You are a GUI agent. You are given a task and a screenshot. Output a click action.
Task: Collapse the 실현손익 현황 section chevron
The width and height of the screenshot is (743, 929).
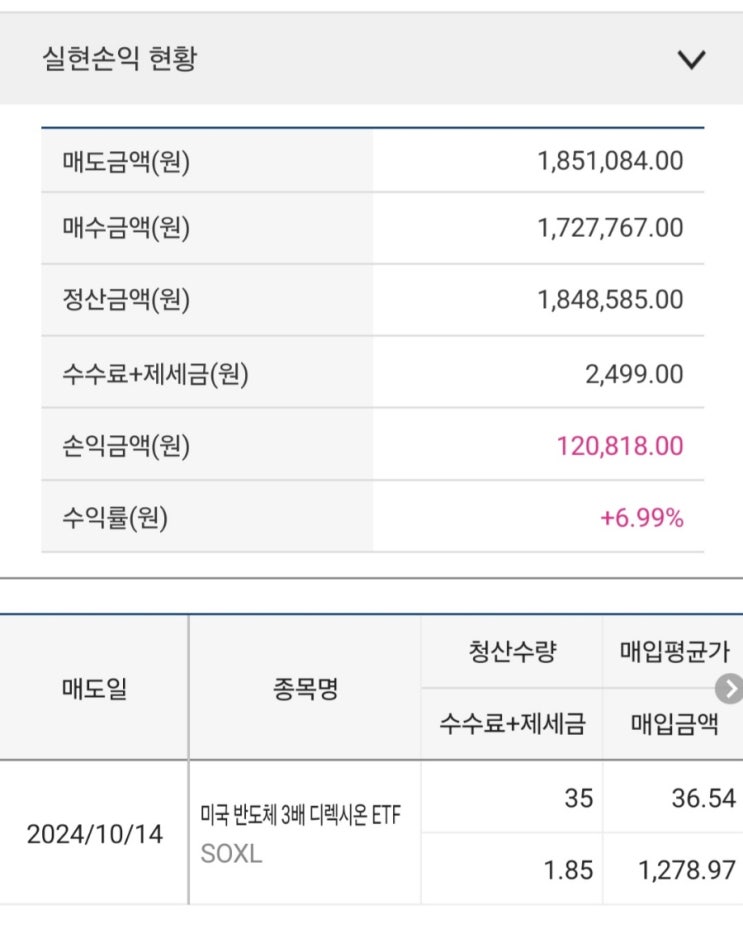[x=691, y=60]
